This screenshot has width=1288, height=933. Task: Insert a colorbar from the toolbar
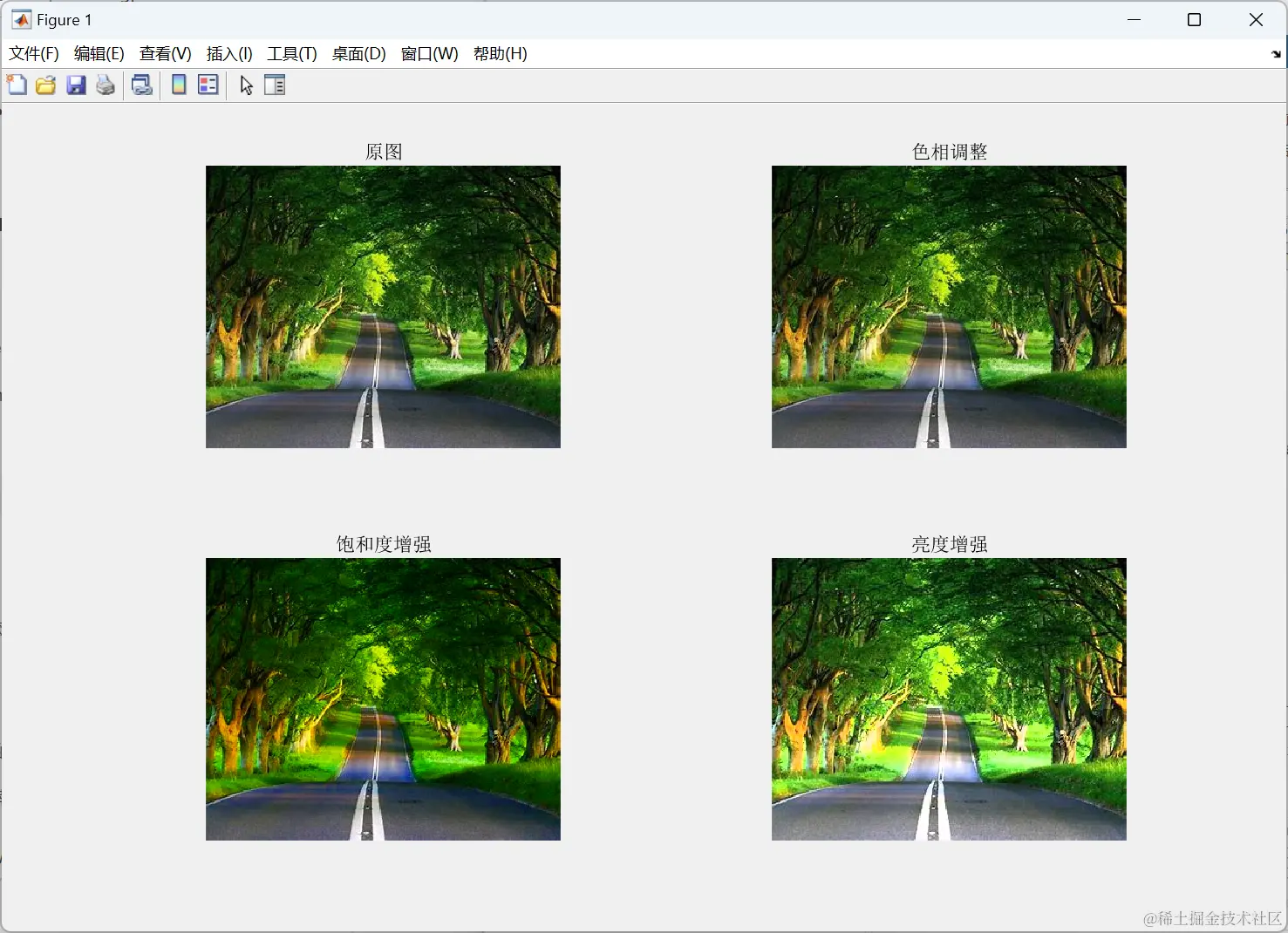click(179, 85)
